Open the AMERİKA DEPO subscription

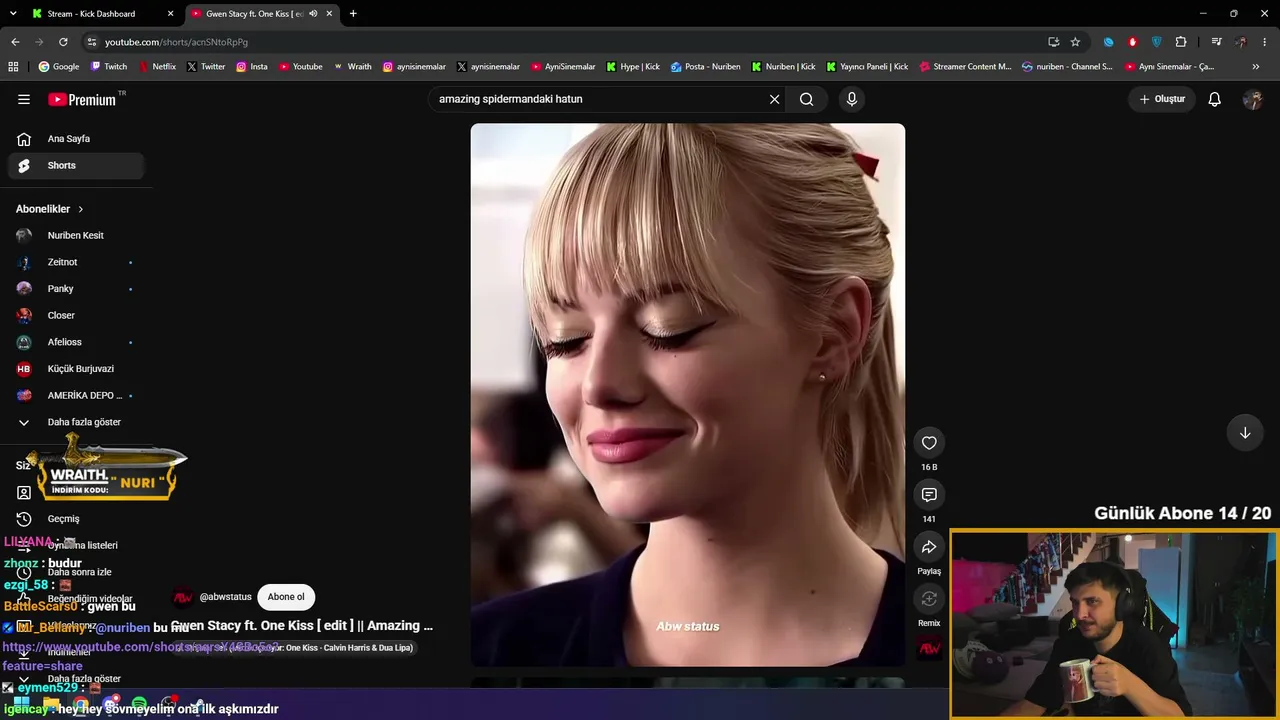pyautogui.click(x=76, y=395)
